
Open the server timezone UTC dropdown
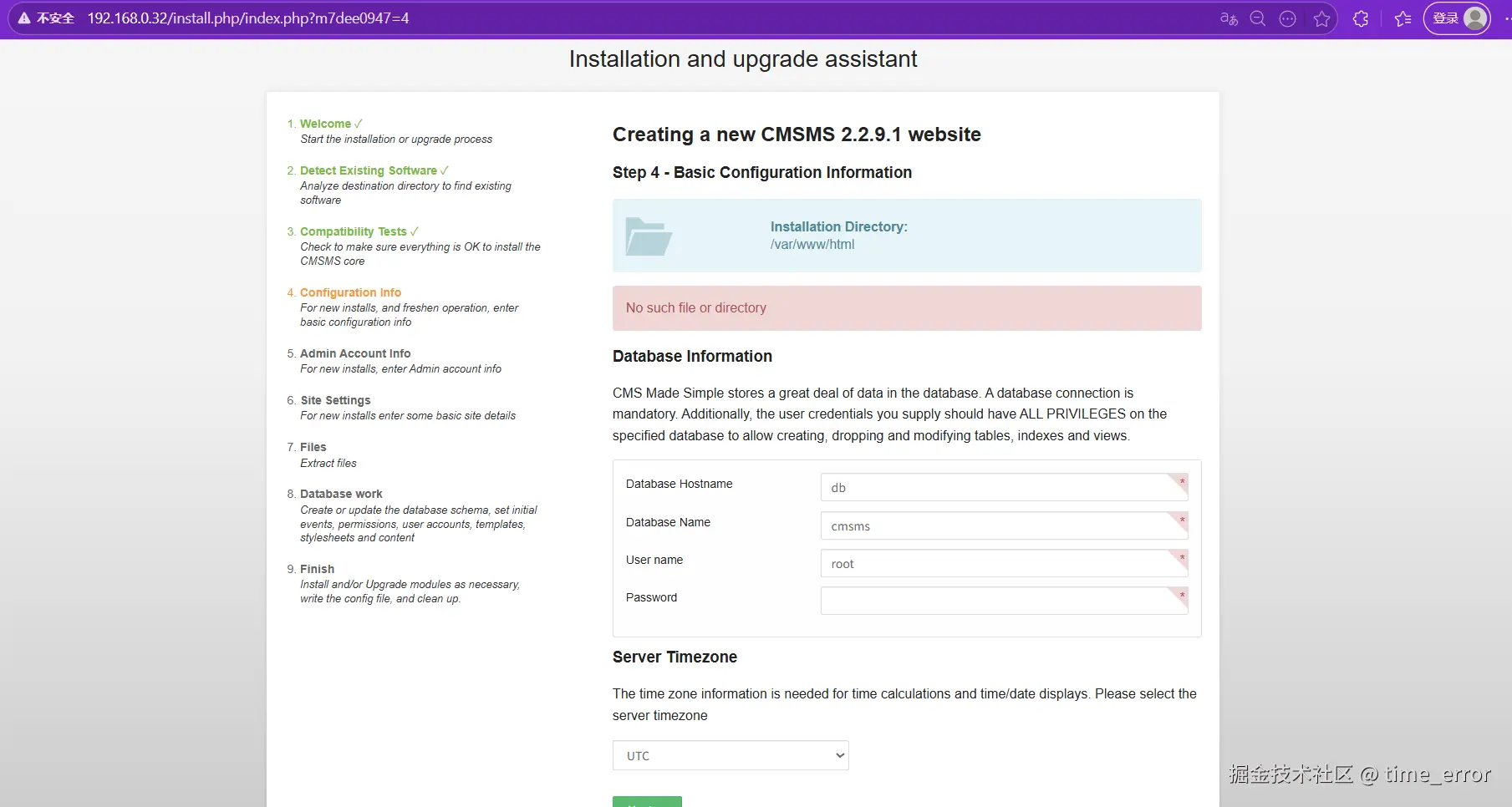click(x=731, y=755)
